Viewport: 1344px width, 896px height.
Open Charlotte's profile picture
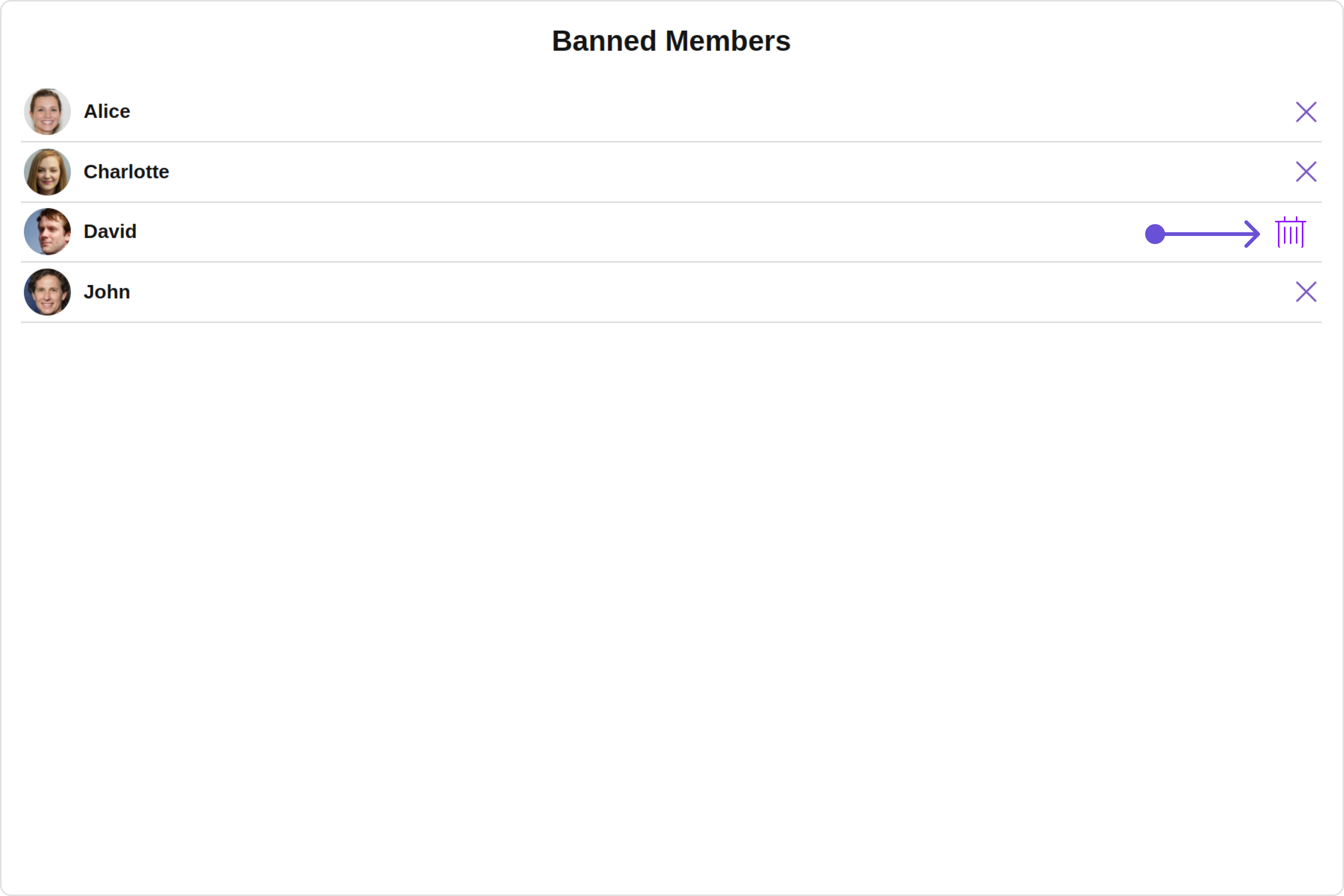[x=47, y=172]
